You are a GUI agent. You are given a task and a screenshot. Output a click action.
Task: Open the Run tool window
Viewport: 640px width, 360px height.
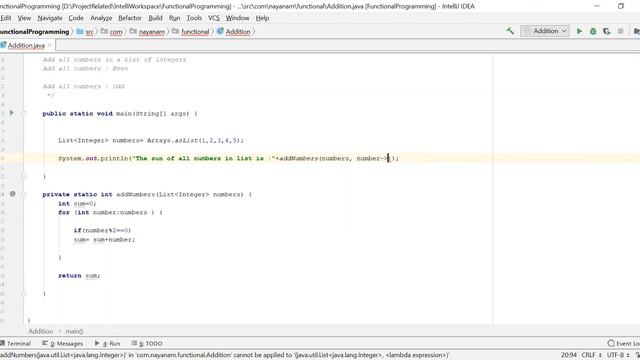click(x=107, y=343)
